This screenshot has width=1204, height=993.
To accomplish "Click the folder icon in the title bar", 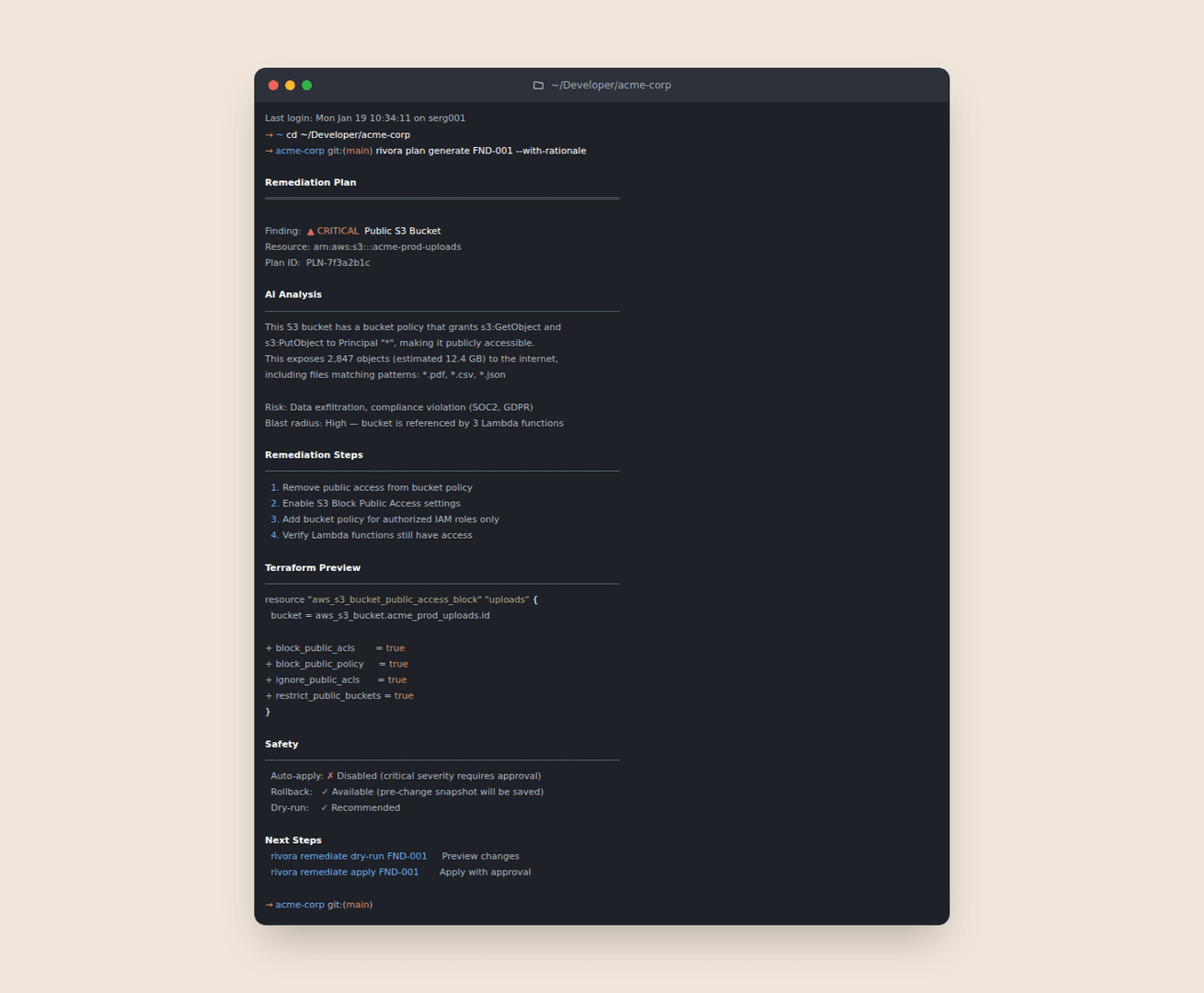I will click(538, 86).
